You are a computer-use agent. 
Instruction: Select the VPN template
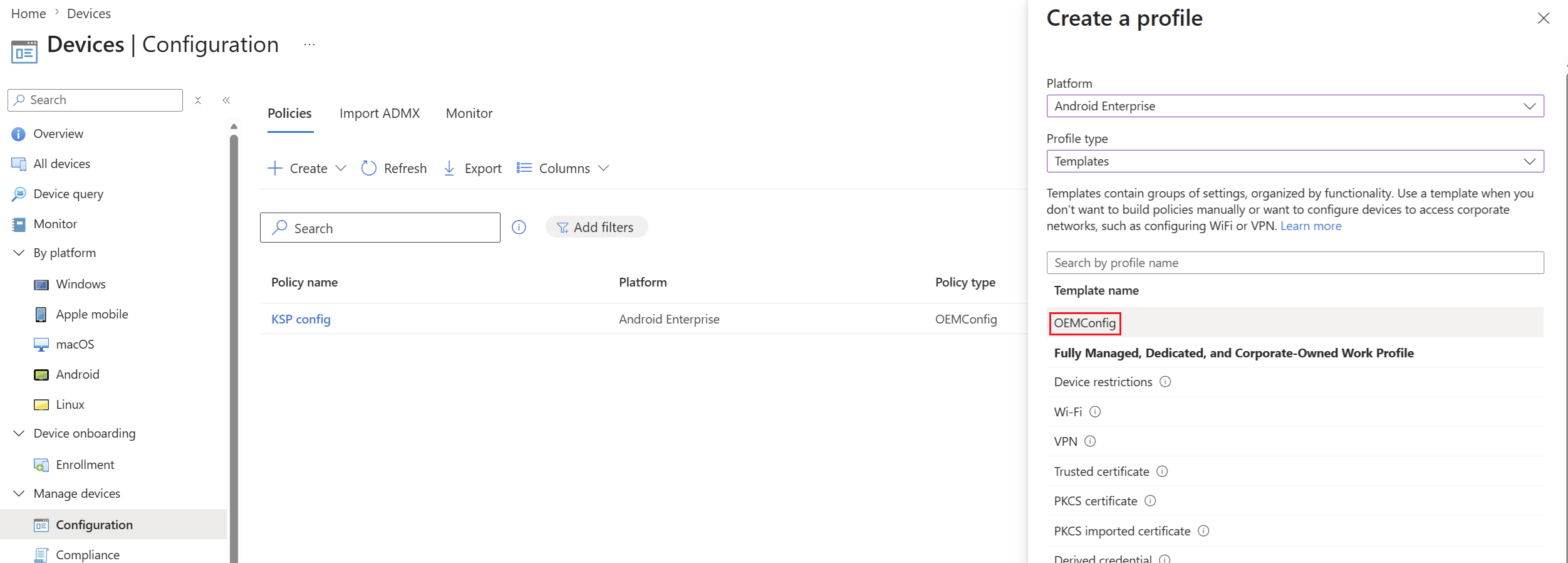[x=1066, y=441]
